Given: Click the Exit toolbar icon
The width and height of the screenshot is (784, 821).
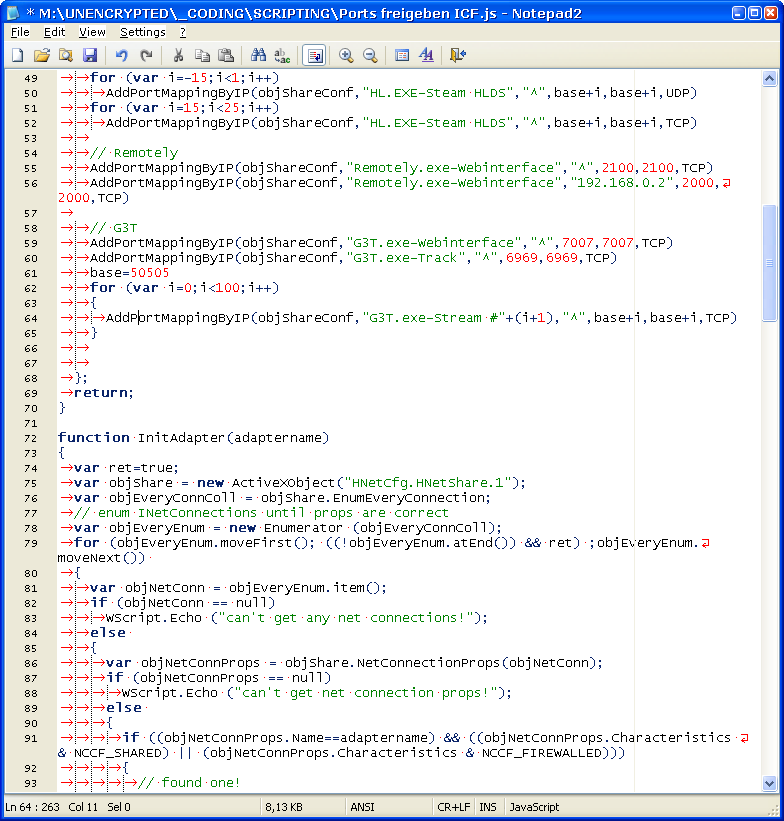Looking at the screenshot, I should tap(458, 55).
